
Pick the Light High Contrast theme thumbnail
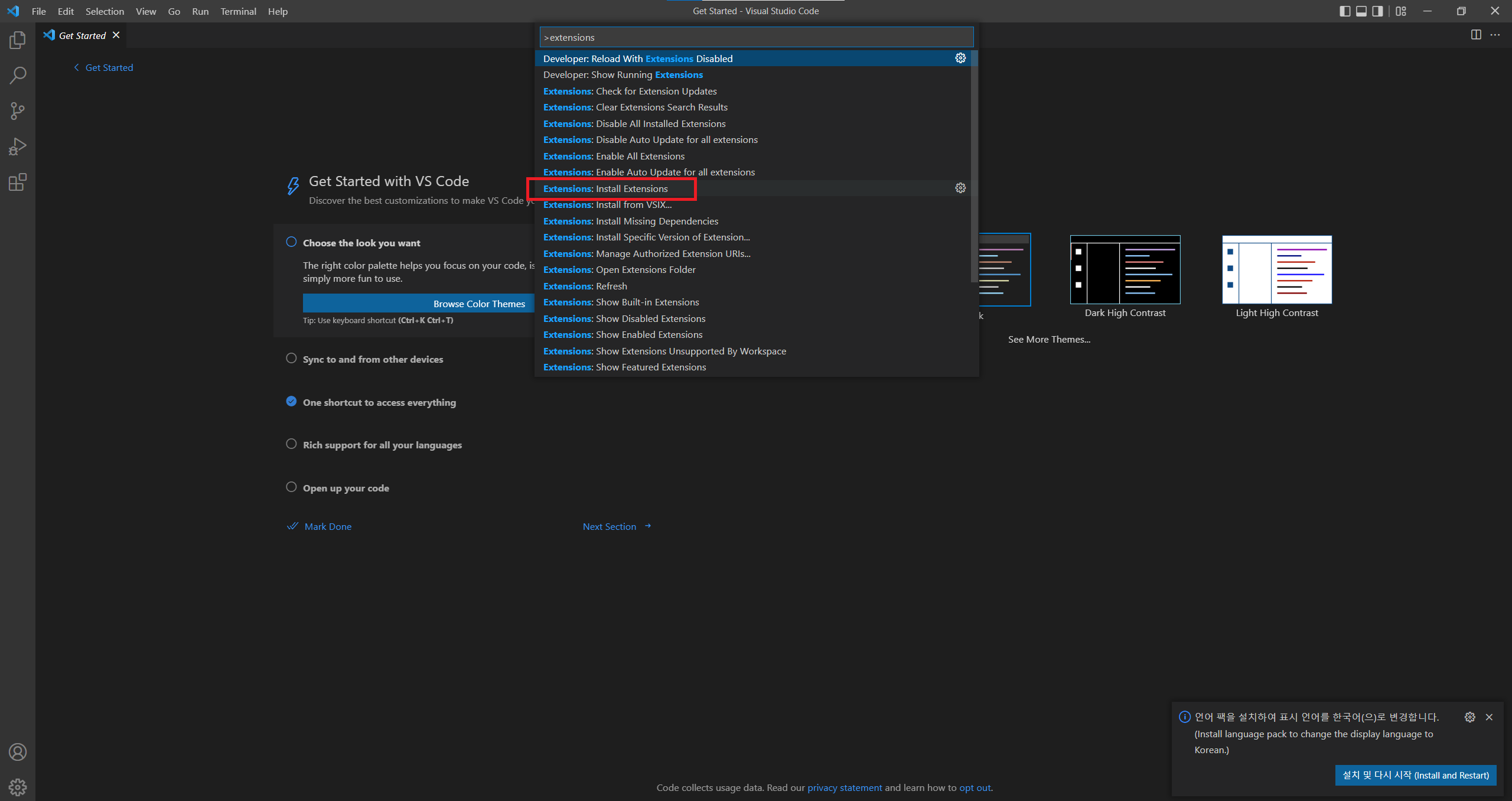[1277, 270]
